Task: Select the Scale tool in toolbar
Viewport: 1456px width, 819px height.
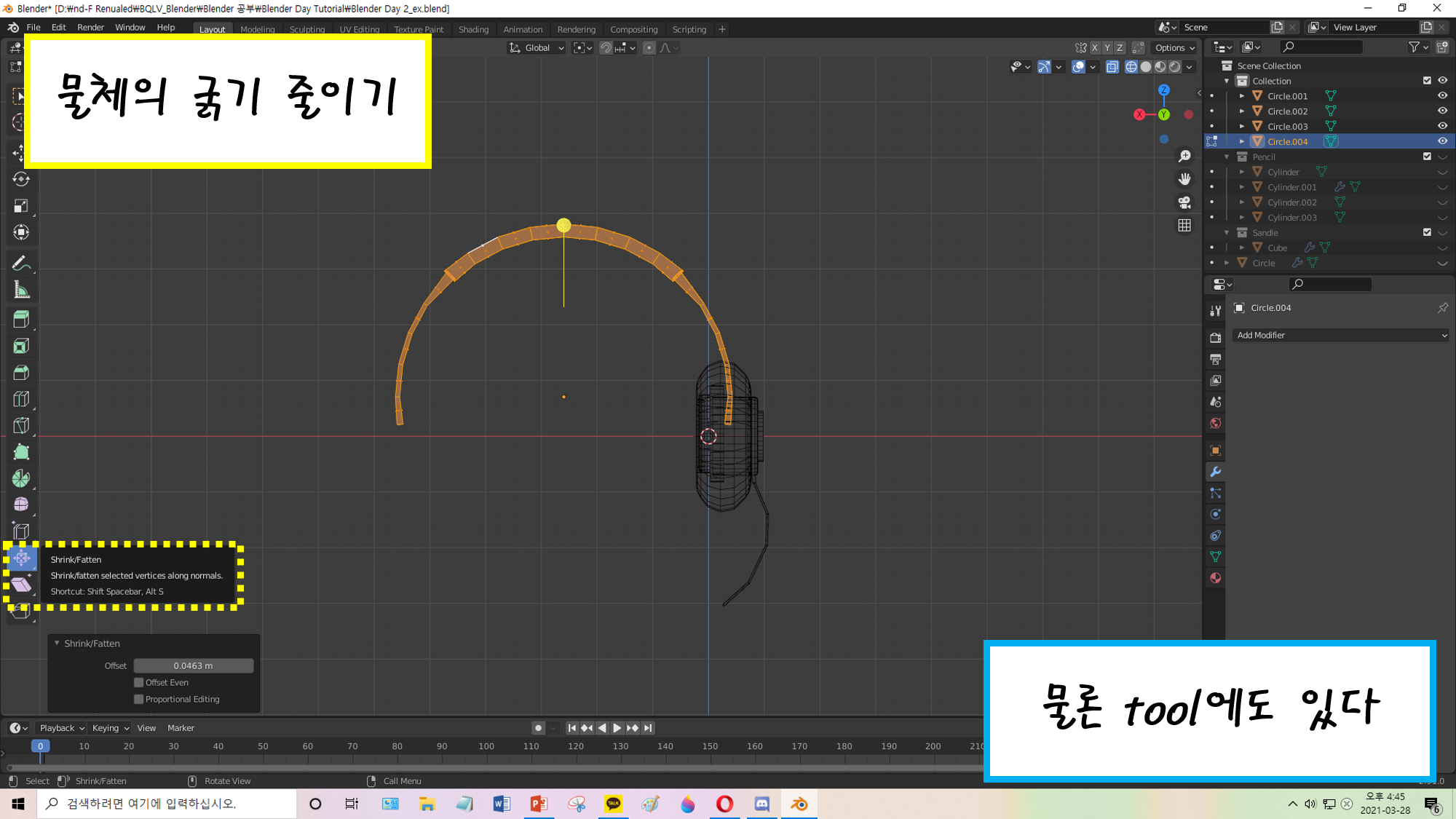Action: (x=21, y=206)
